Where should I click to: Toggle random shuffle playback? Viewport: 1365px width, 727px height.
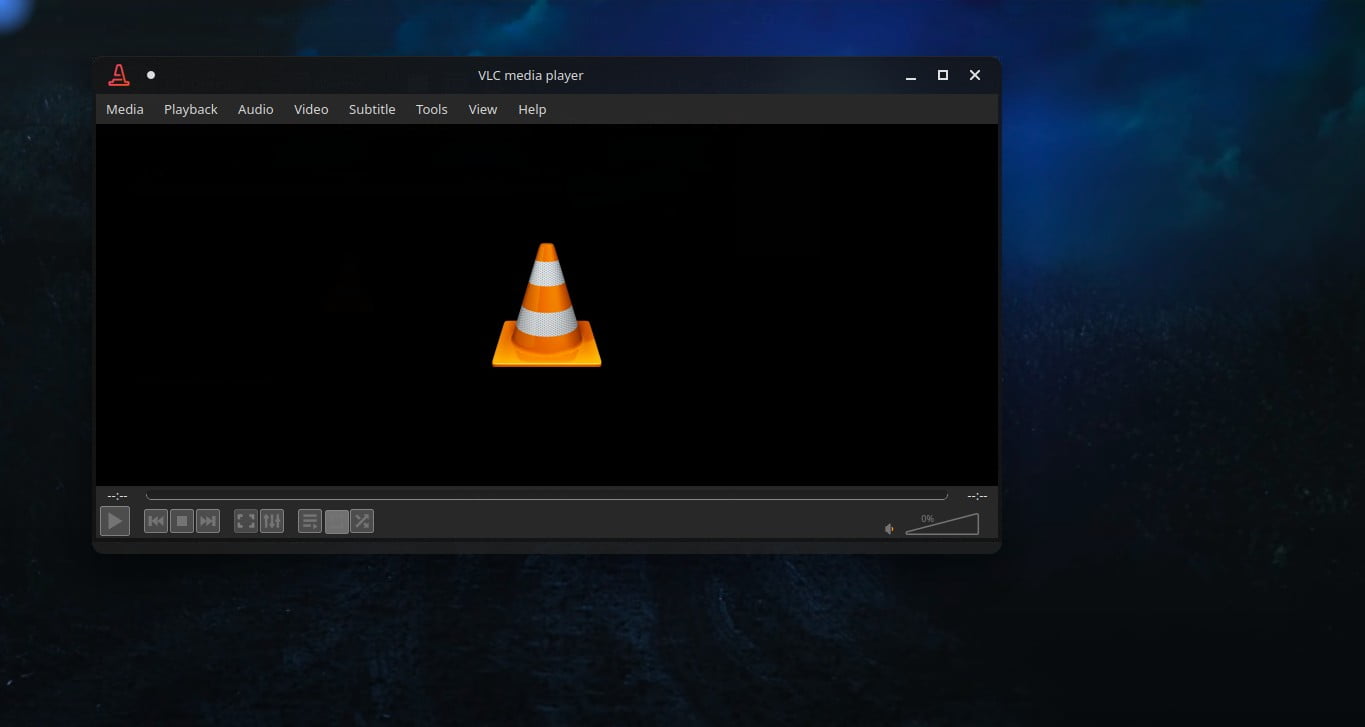coord(362,521)
